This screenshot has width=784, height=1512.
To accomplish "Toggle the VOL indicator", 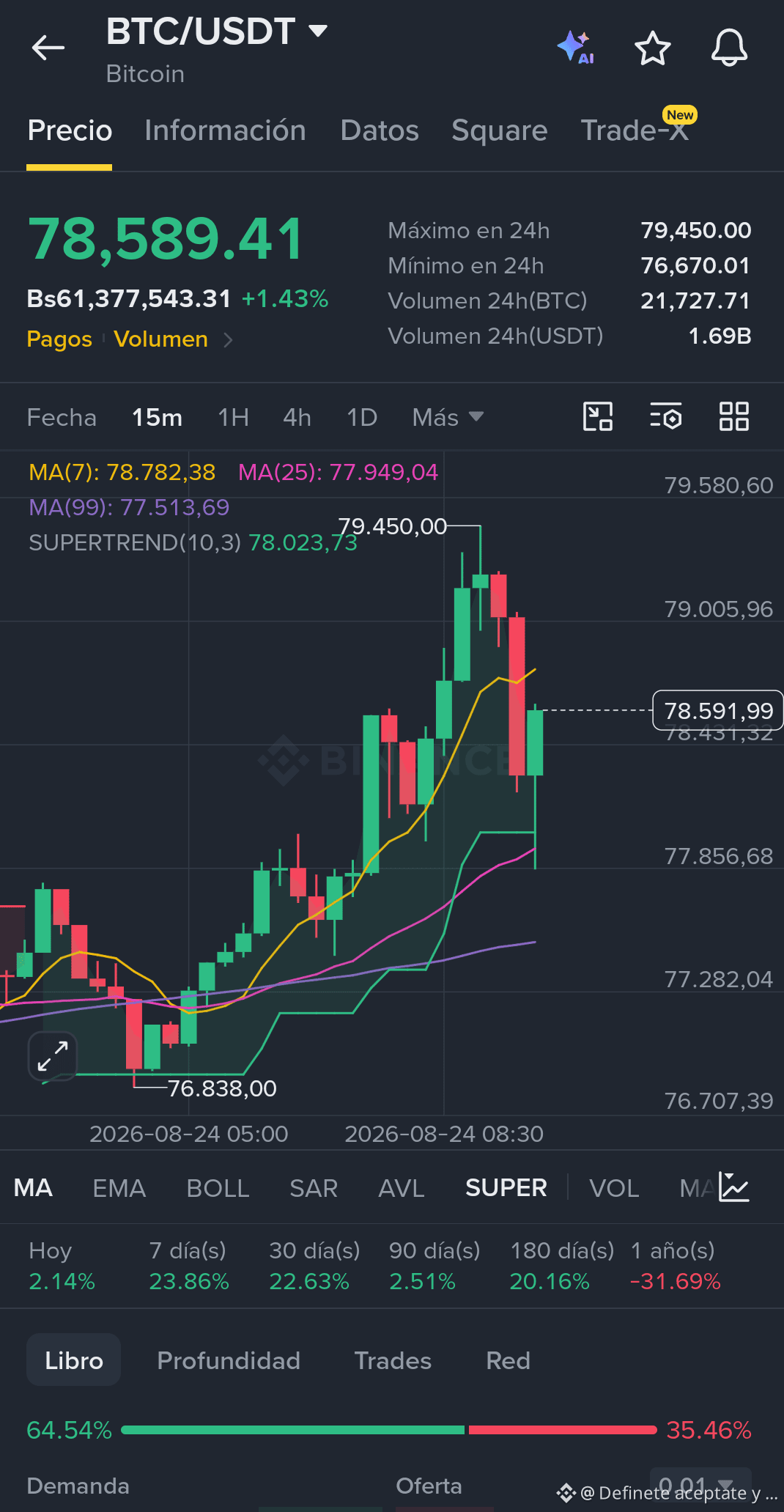I will pyautogui.click(x=614, y=1187).
